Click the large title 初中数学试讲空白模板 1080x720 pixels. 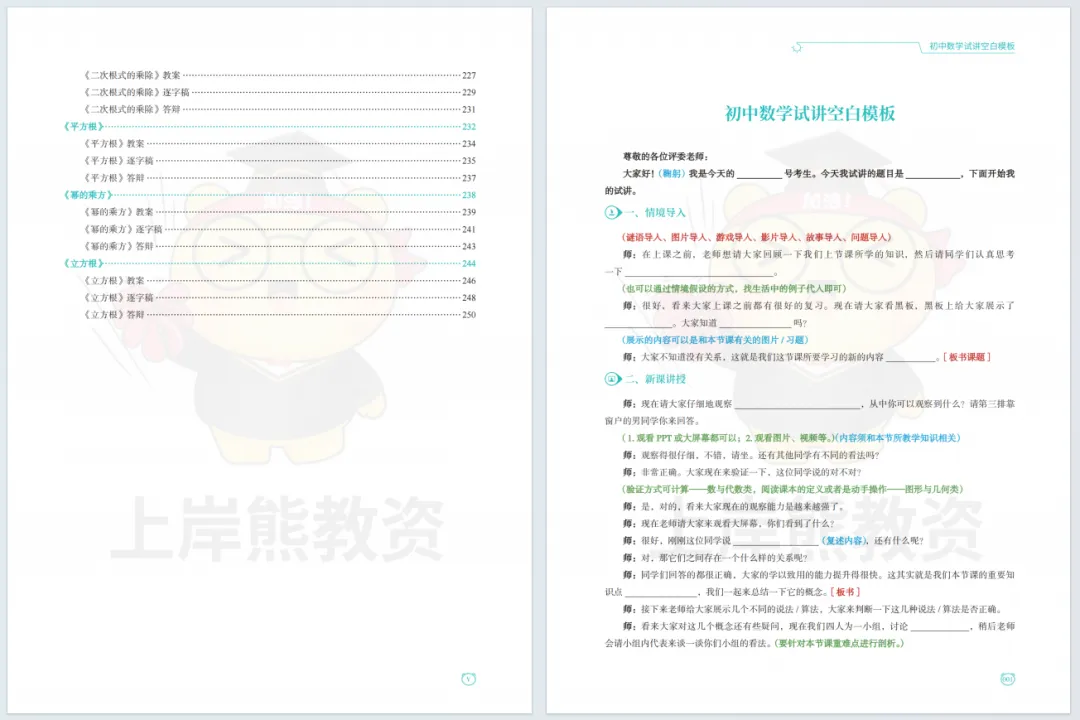pyautogui.click(x=809, y=113)
